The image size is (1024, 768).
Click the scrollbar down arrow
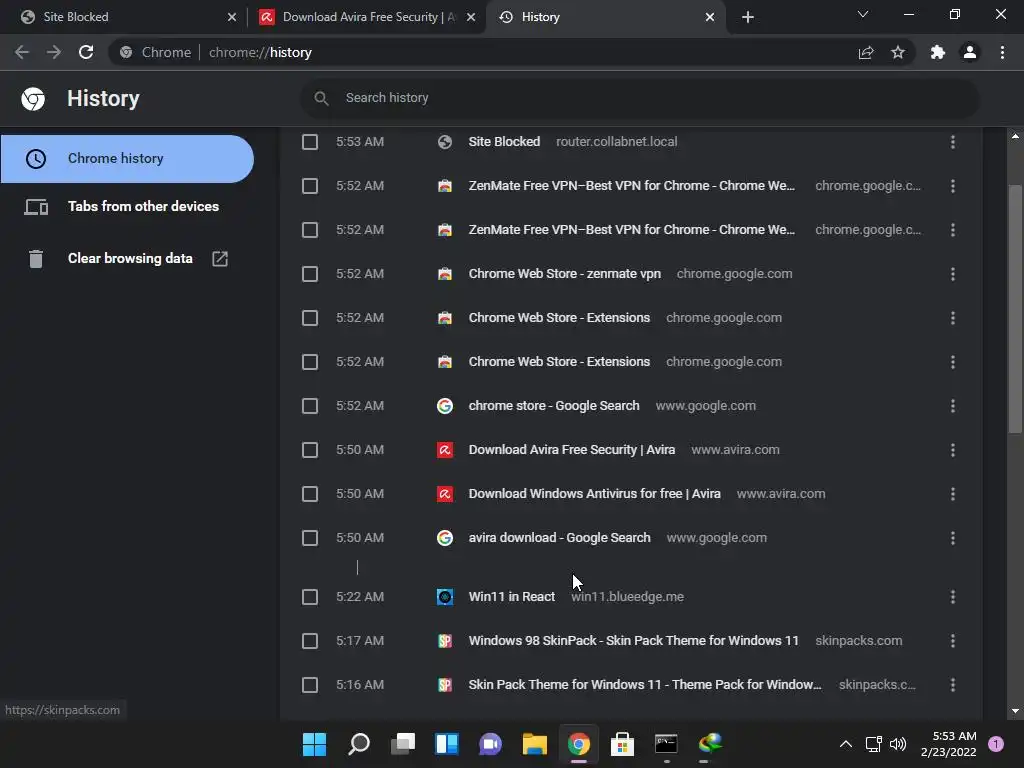click(x=1015, y=711)
